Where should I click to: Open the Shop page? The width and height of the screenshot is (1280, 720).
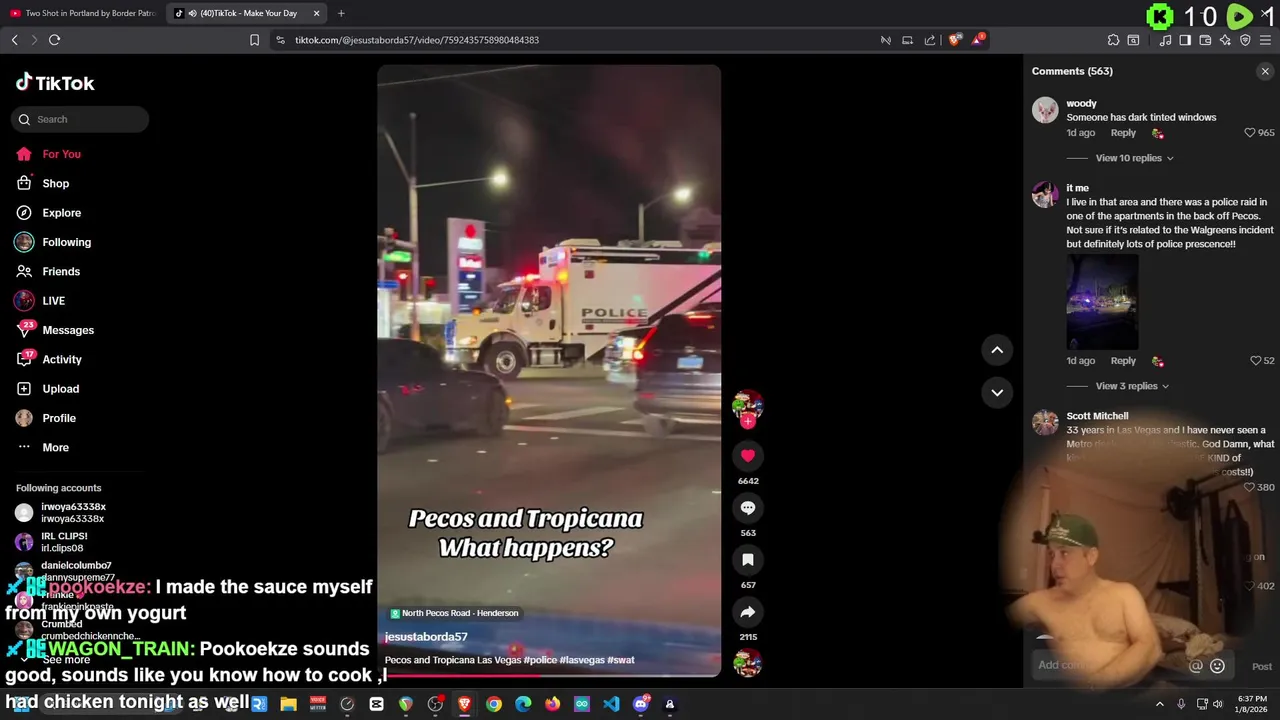(55, 183)
